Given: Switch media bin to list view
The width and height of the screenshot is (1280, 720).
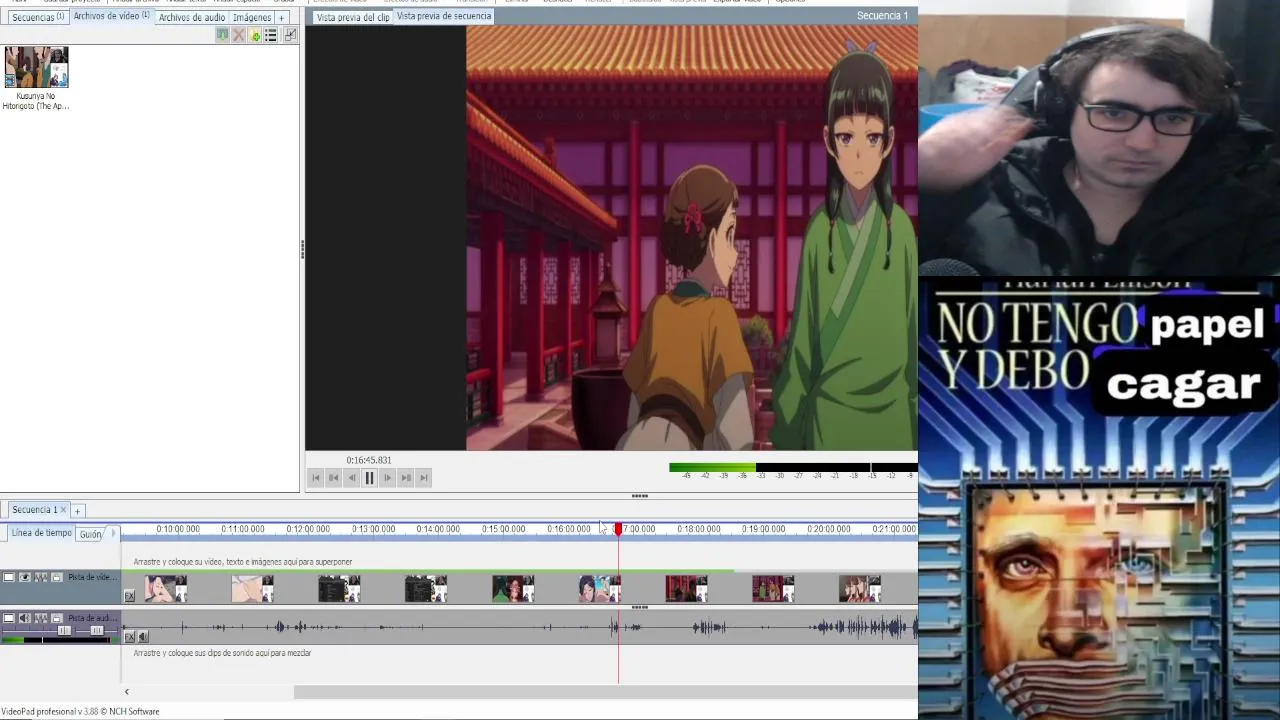Looking at the screenshot, I should 270,35.
